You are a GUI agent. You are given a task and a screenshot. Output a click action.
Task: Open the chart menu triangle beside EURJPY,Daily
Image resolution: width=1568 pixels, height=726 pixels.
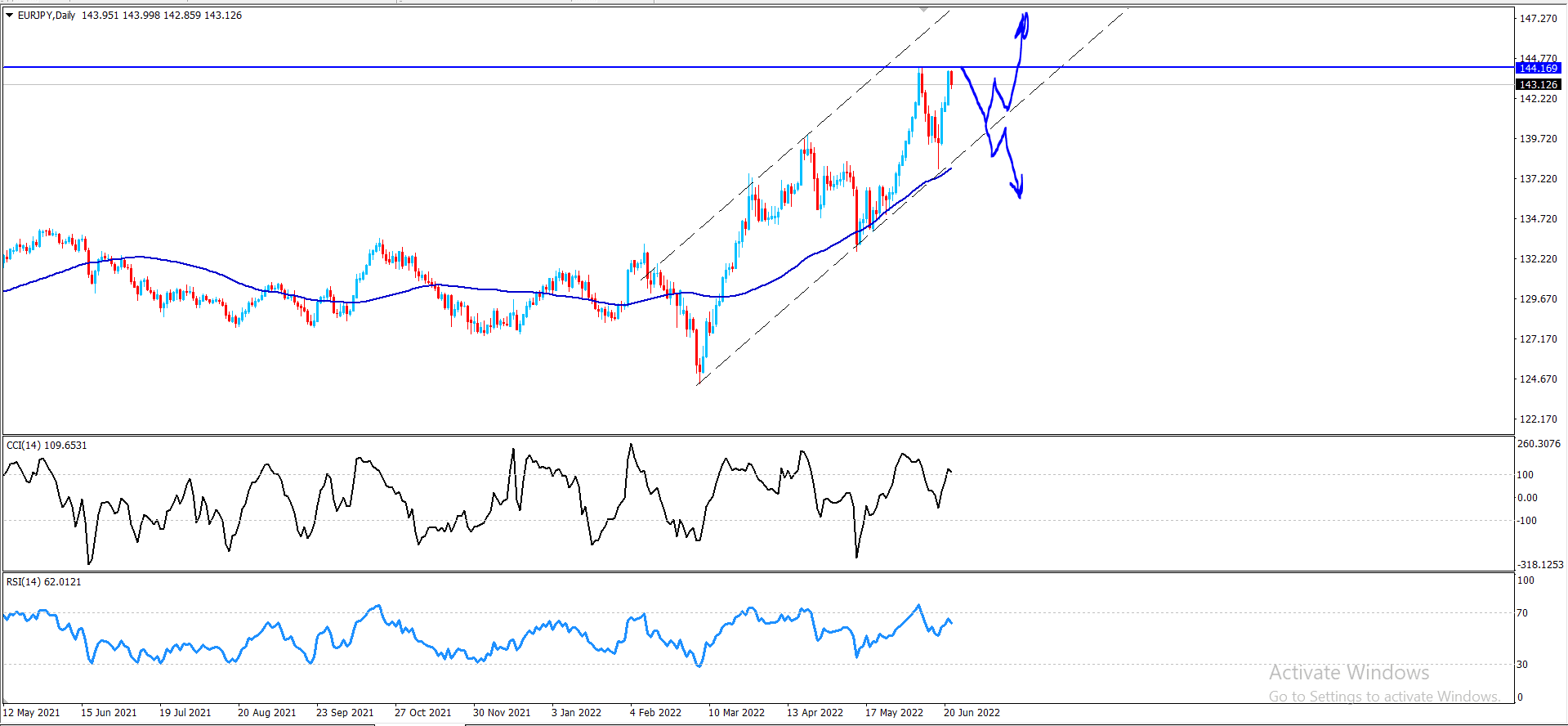10,16
